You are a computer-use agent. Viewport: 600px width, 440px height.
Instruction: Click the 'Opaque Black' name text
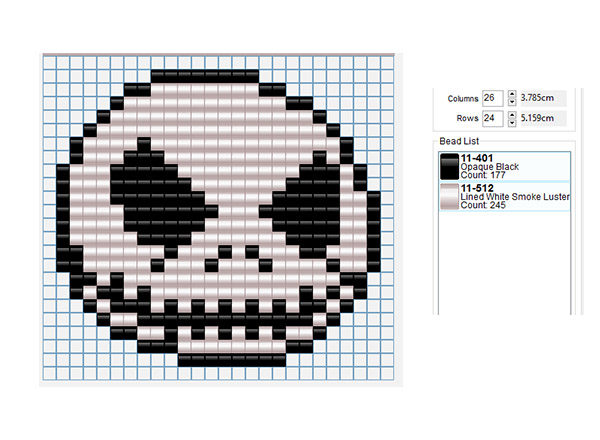click(489, 167)
